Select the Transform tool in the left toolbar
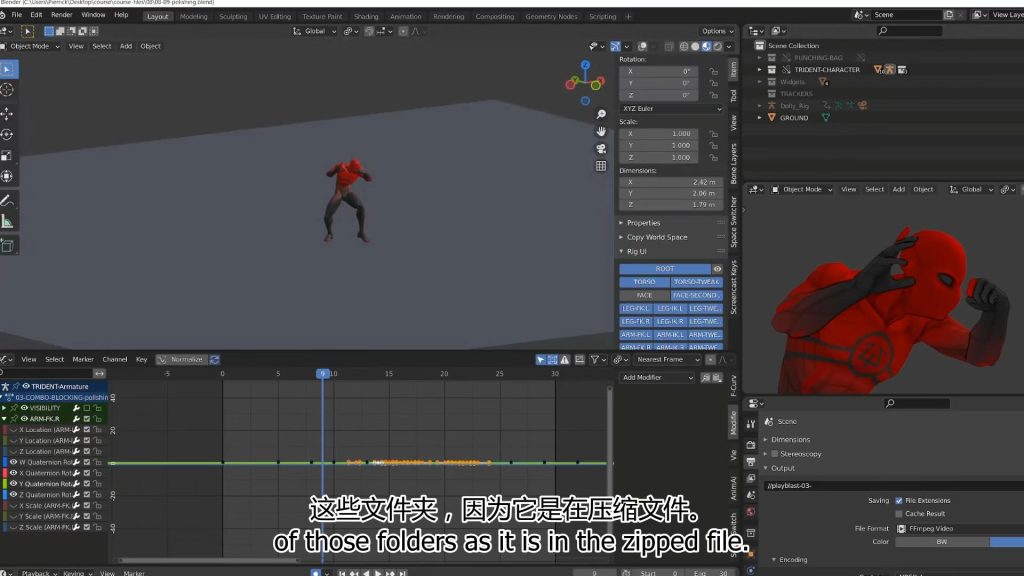Screen dimensions: 1024x576 [7, 176]
